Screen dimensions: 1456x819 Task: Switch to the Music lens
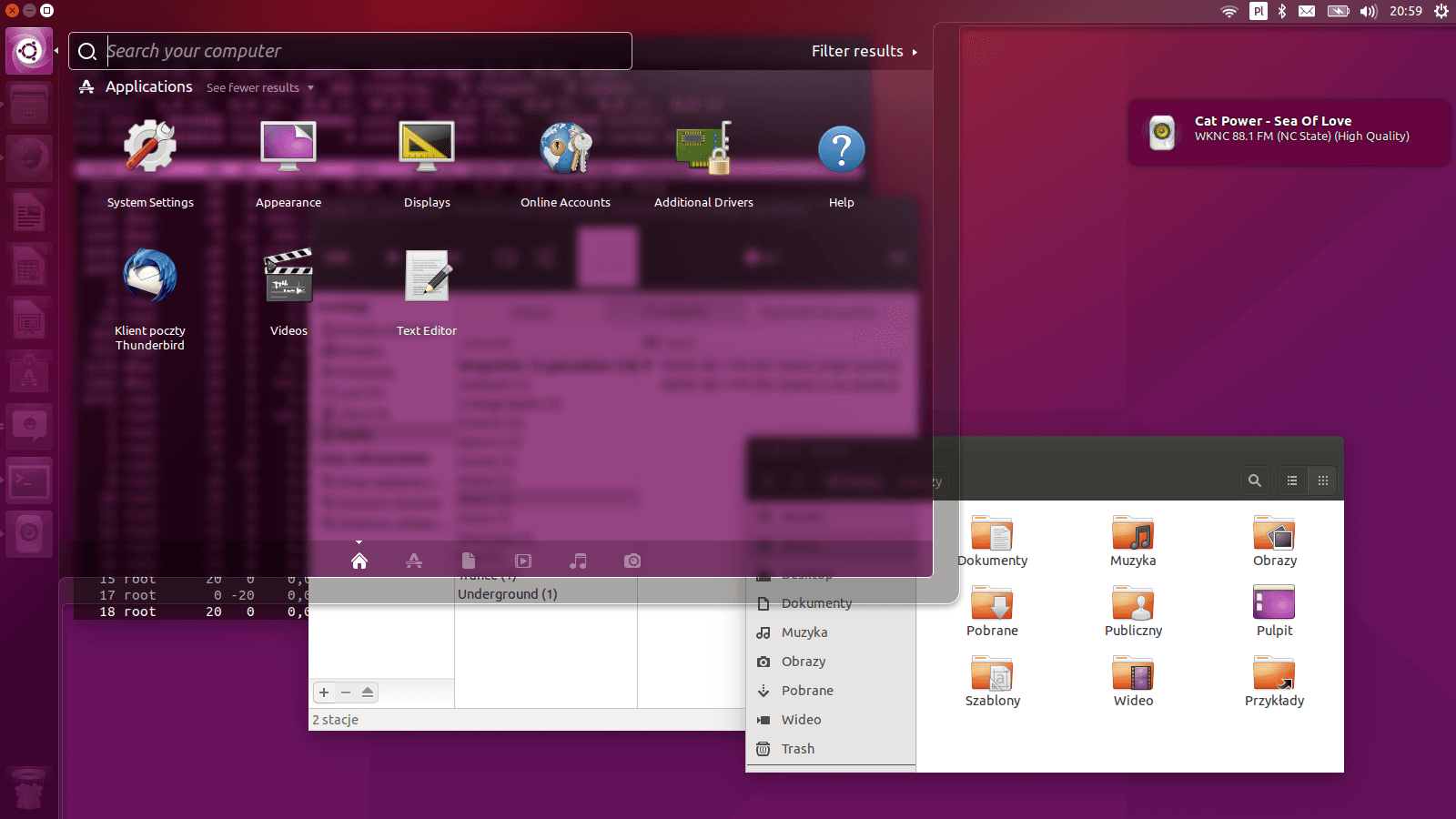(x=578, y=561)
